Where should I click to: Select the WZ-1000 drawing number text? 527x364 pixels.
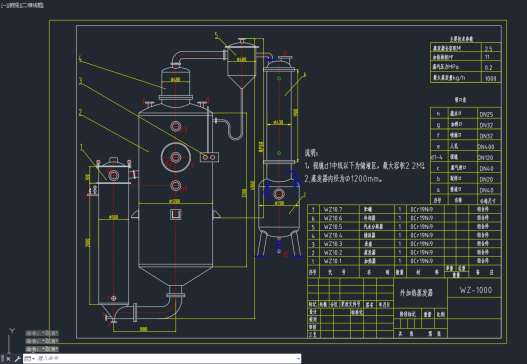coord(476,290)
